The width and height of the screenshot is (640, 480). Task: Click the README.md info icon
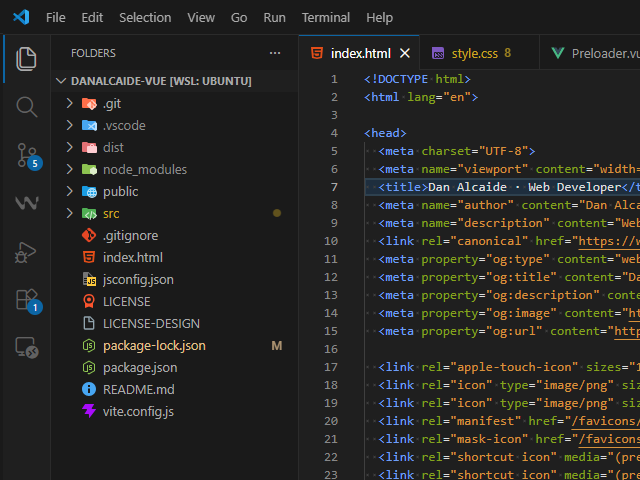(89, 389)
